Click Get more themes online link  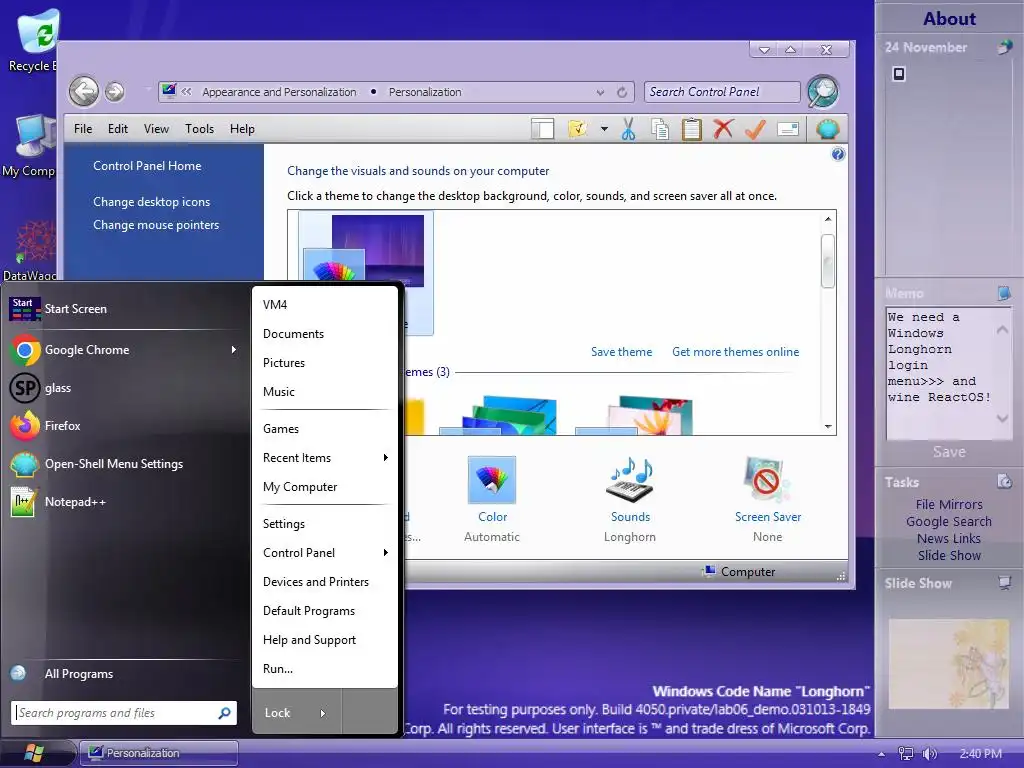pyautogui.click(x=735, y=352)
